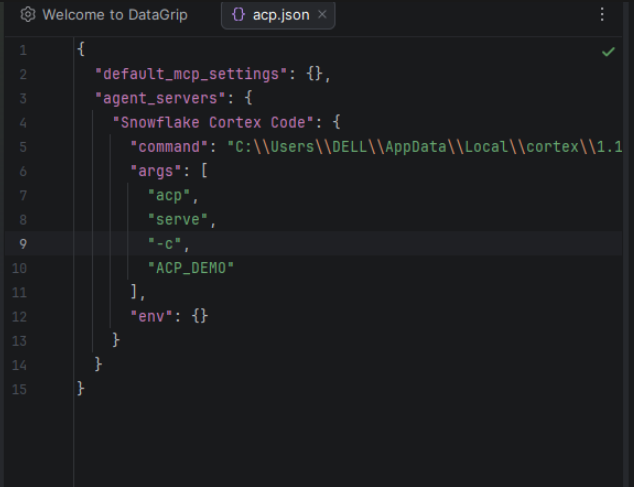Click the "acp" argument string
634x487 pixels.
169,195
